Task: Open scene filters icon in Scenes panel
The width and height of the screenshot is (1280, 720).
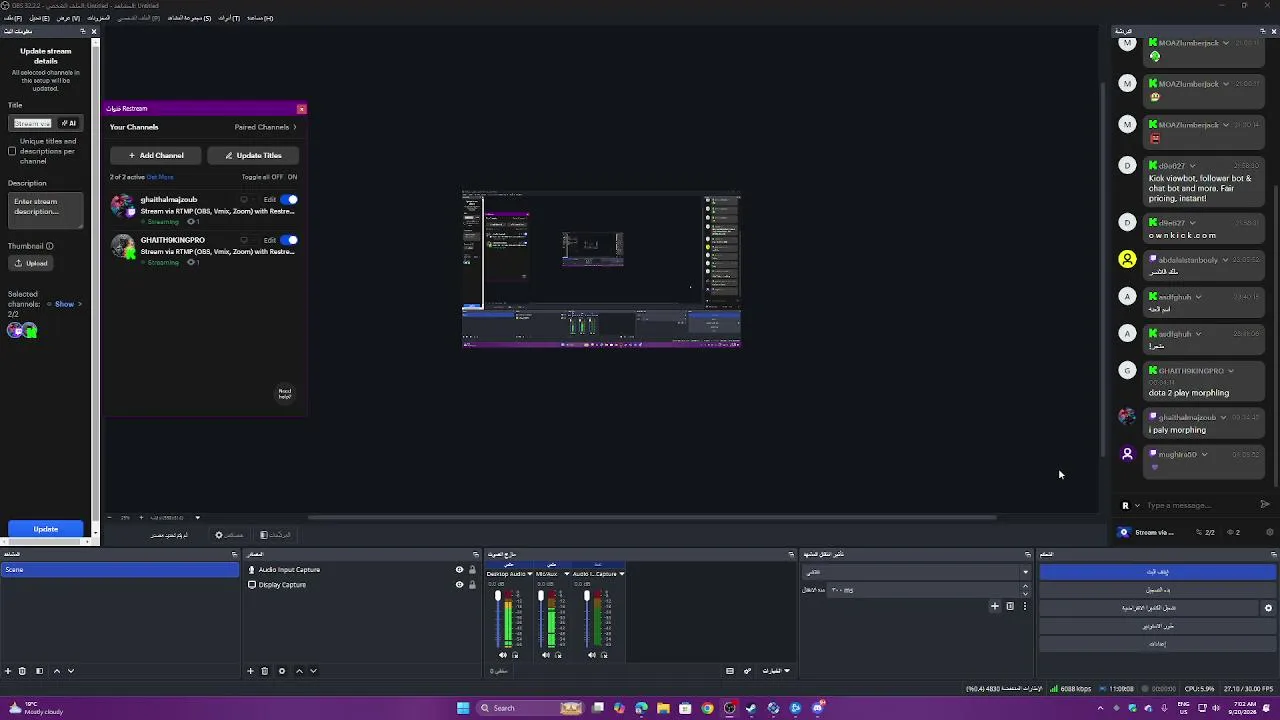Action: point(39,671)
